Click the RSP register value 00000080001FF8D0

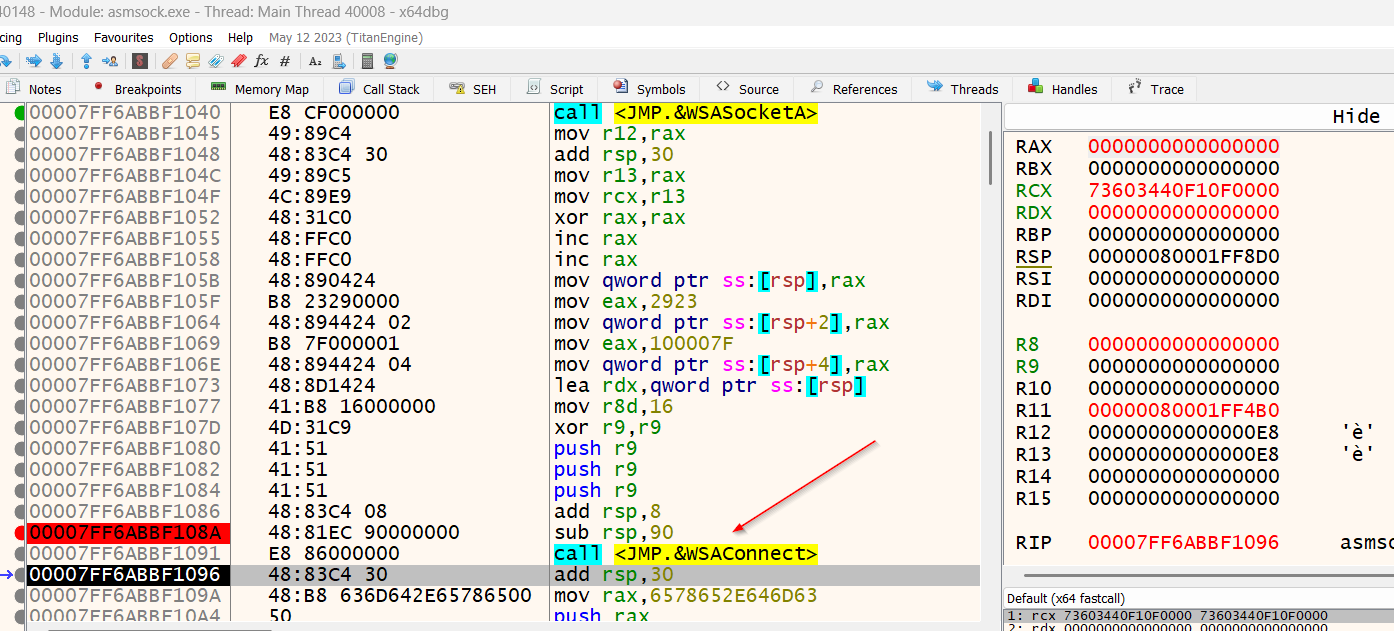click(1183, 256)
